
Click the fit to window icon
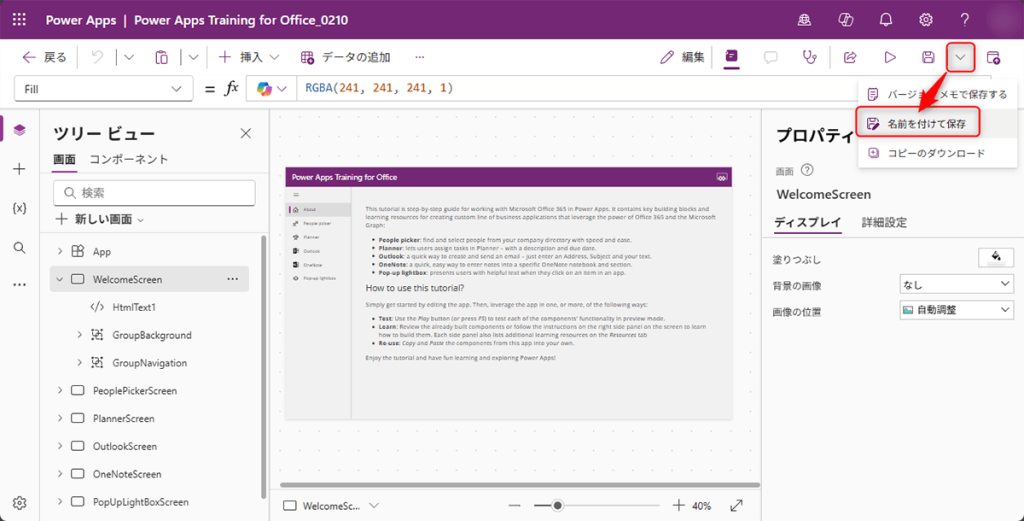coord(736,505)
